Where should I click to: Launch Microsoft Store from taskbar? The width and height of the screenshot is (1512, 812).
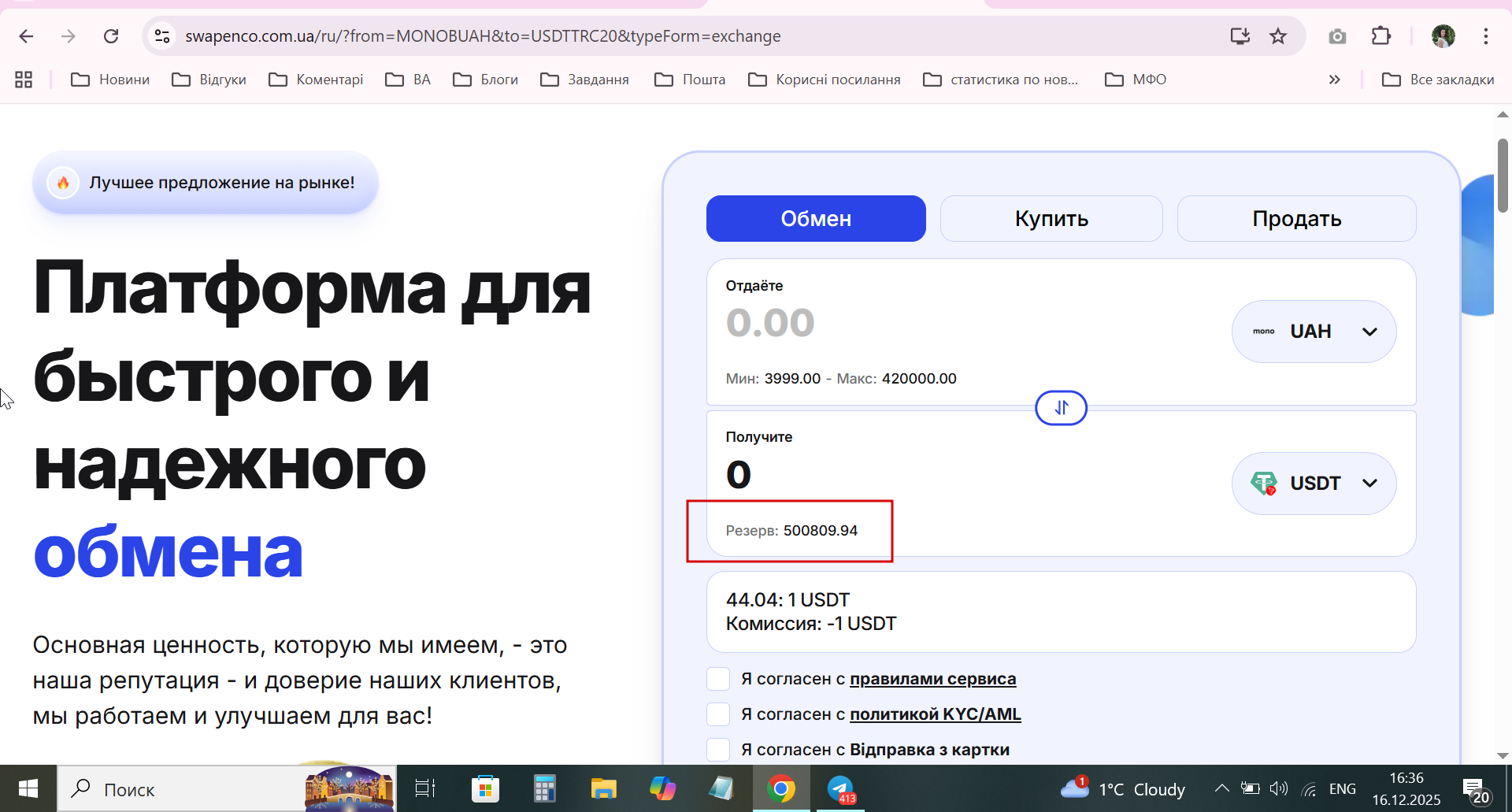coord(485,788)
